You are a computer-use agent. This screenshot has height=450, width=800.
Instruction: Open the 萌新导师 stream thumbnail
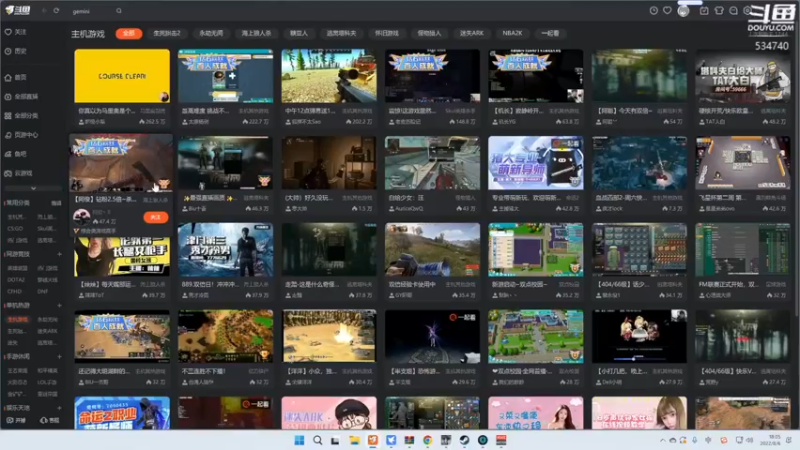536,163
